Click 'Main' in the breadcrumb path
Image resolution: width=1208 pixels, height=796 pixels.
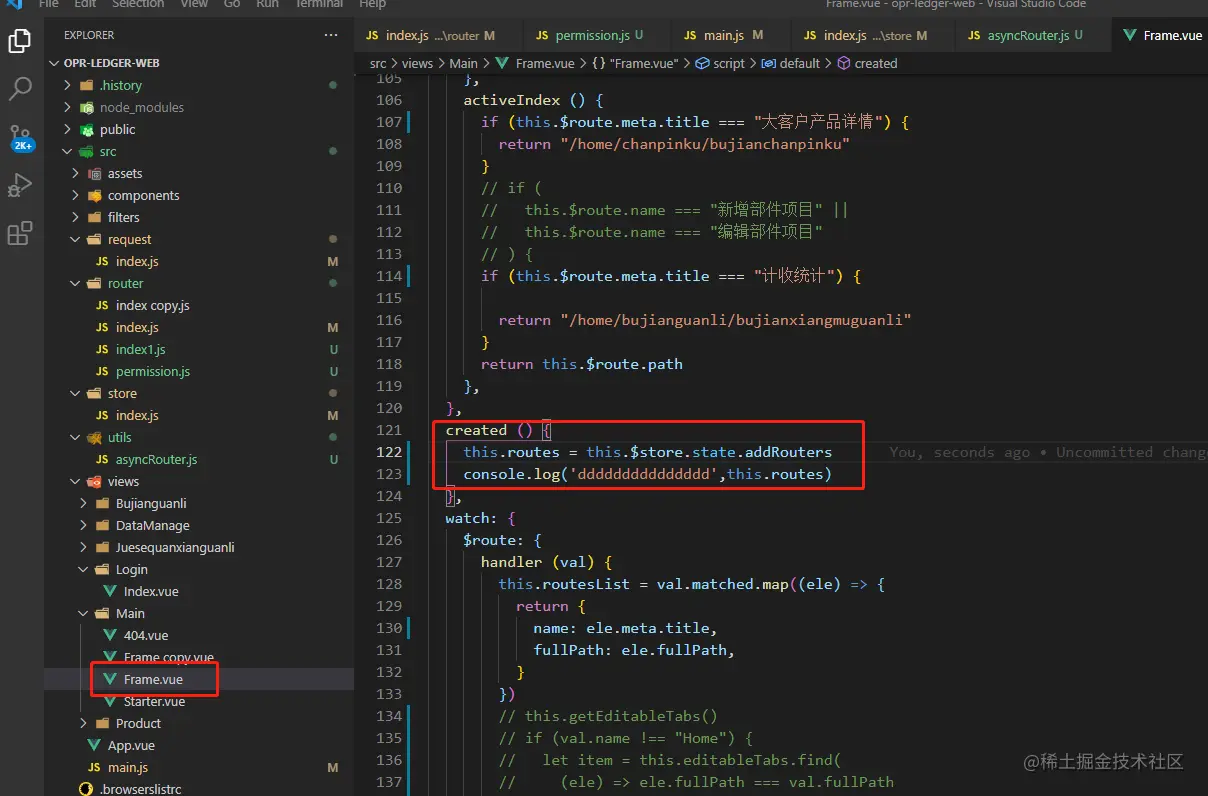point(463,63)
